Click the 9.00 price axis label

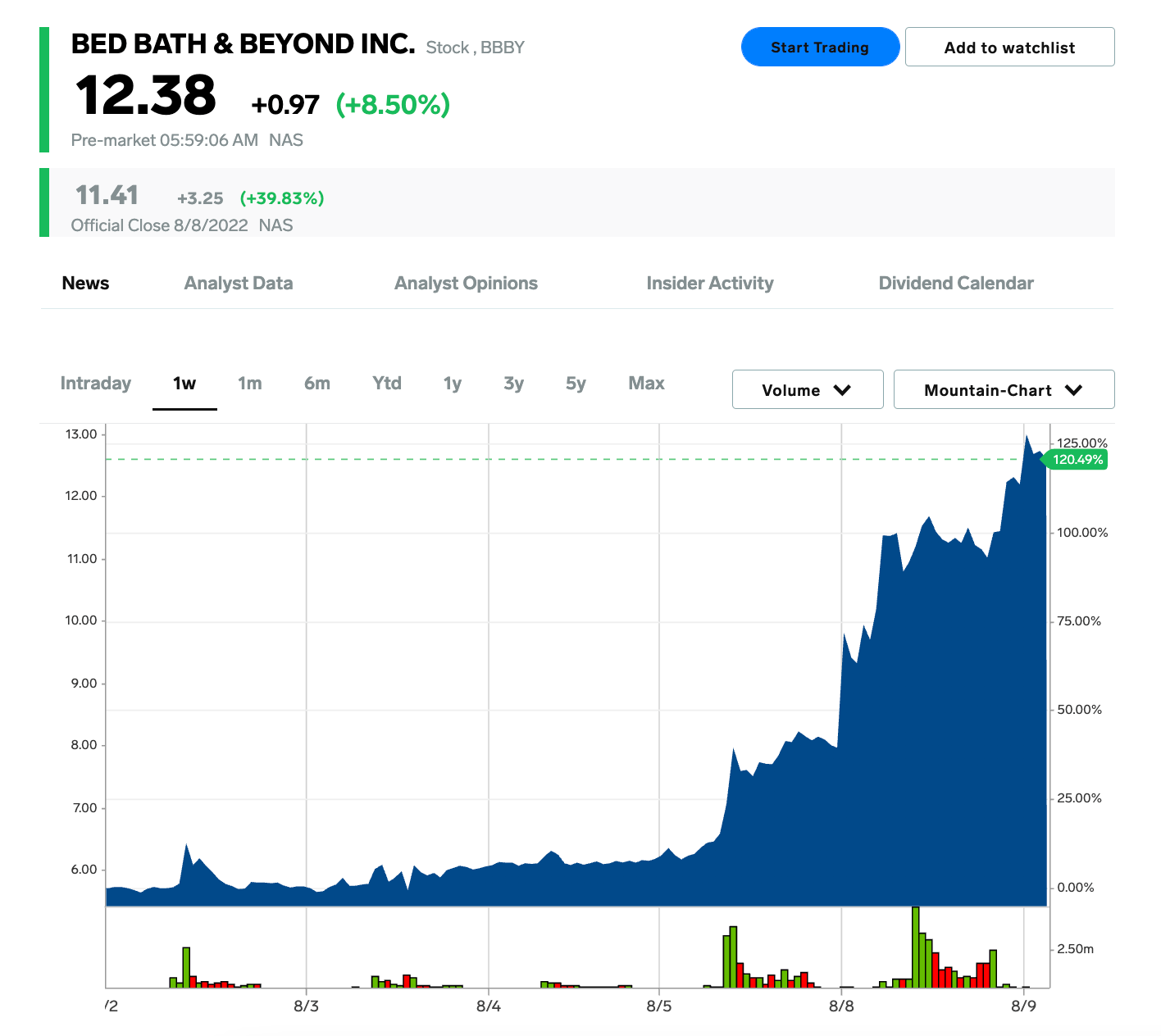click(x=84, y=684)
